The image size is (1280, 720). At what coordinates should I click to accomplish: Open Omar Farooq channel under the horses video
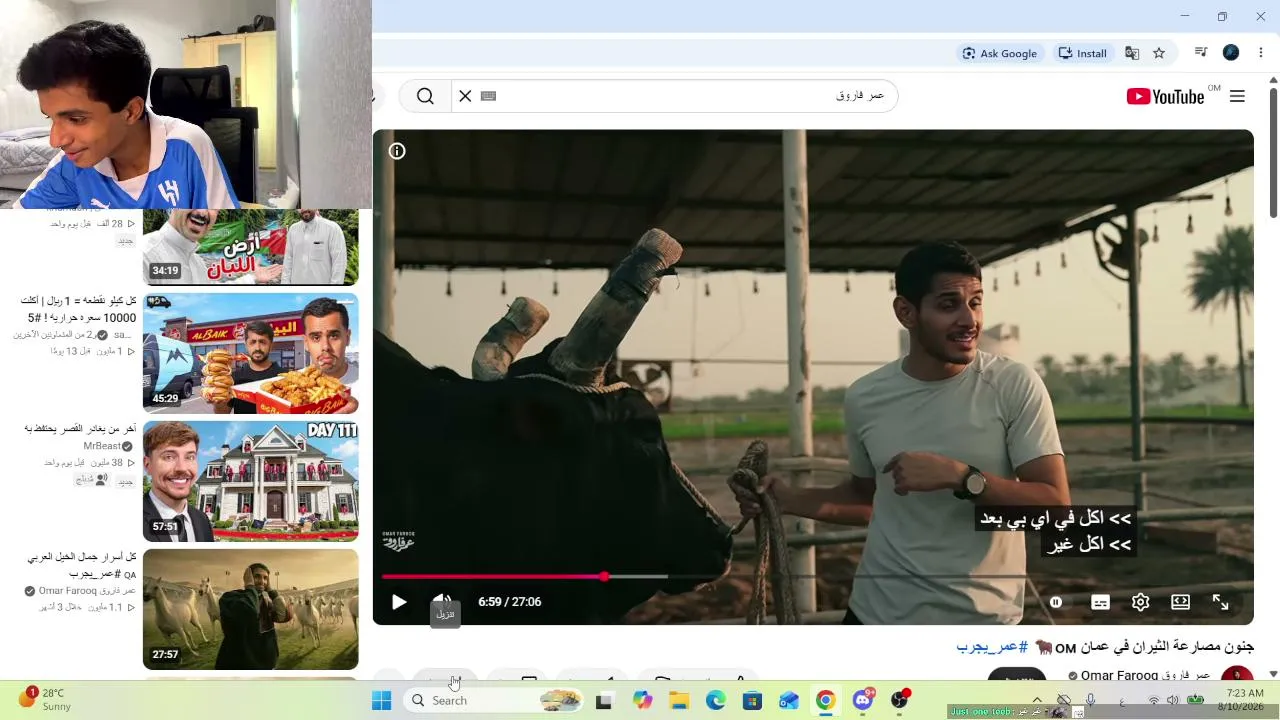(87, 591)
